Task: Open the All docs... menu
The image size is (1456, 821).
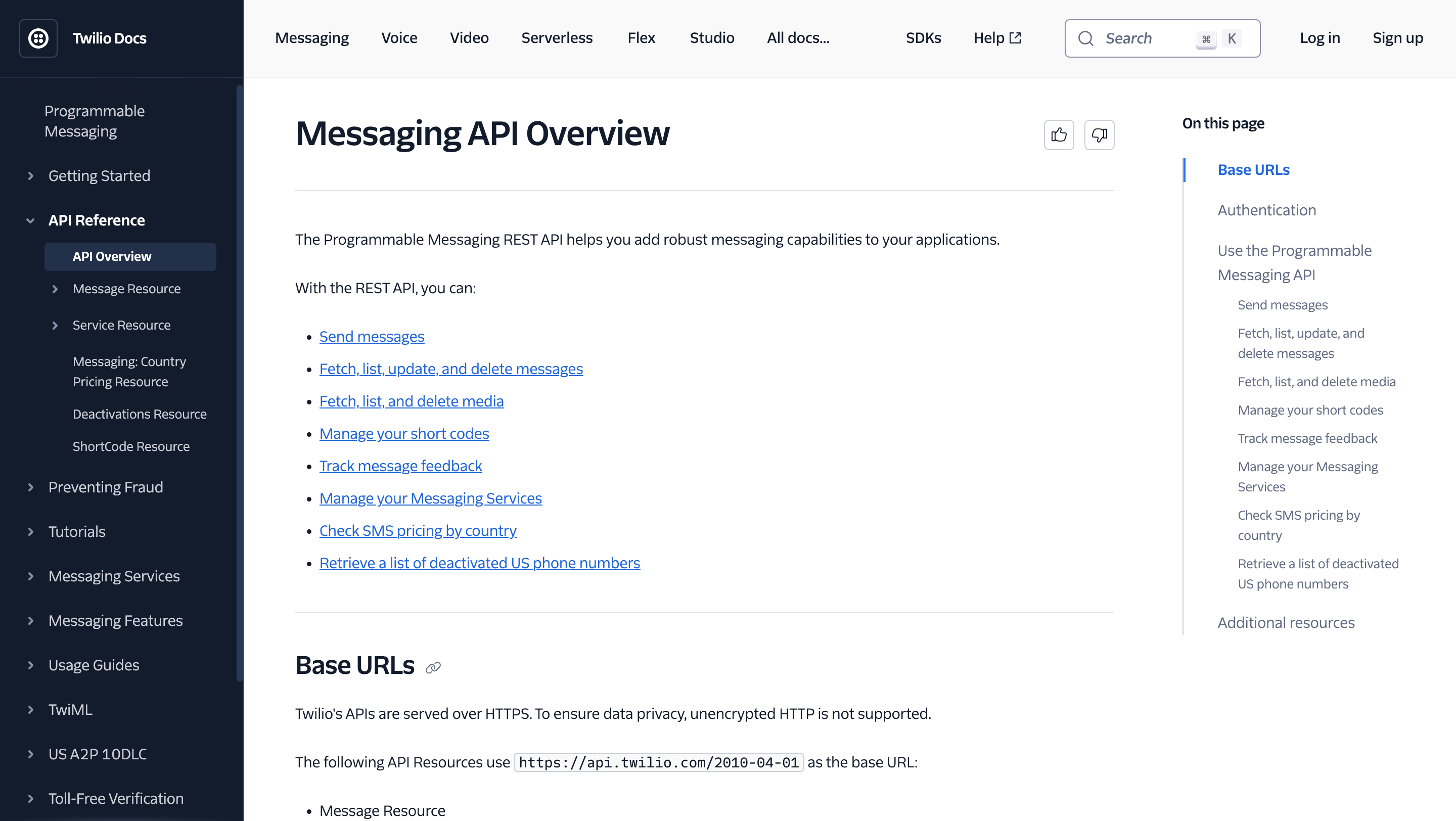Action: coord(798,38)
